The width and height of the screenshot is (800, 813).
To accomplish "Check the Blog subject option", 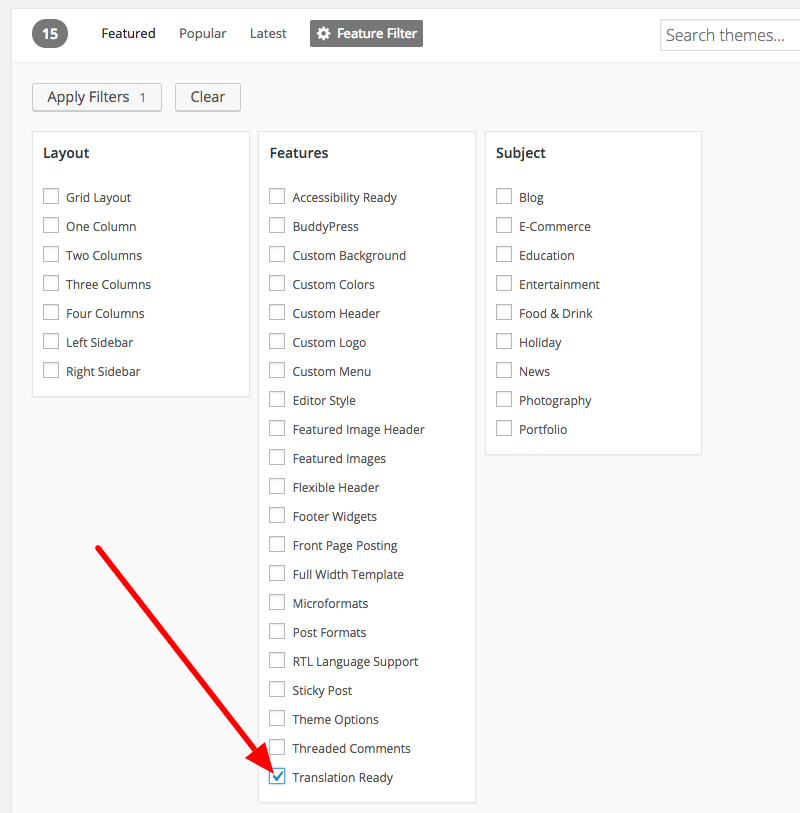I will tap(503, 197).
